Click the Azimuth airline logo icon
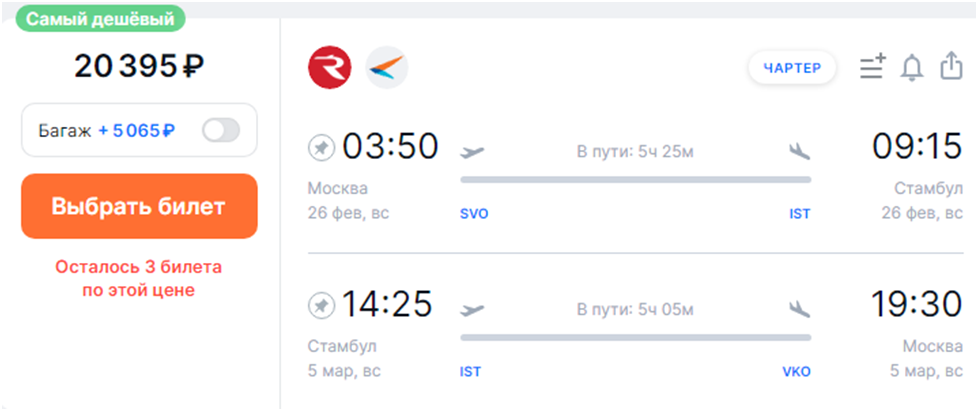Viewport: 978px width, 411px height. point(386,68)
